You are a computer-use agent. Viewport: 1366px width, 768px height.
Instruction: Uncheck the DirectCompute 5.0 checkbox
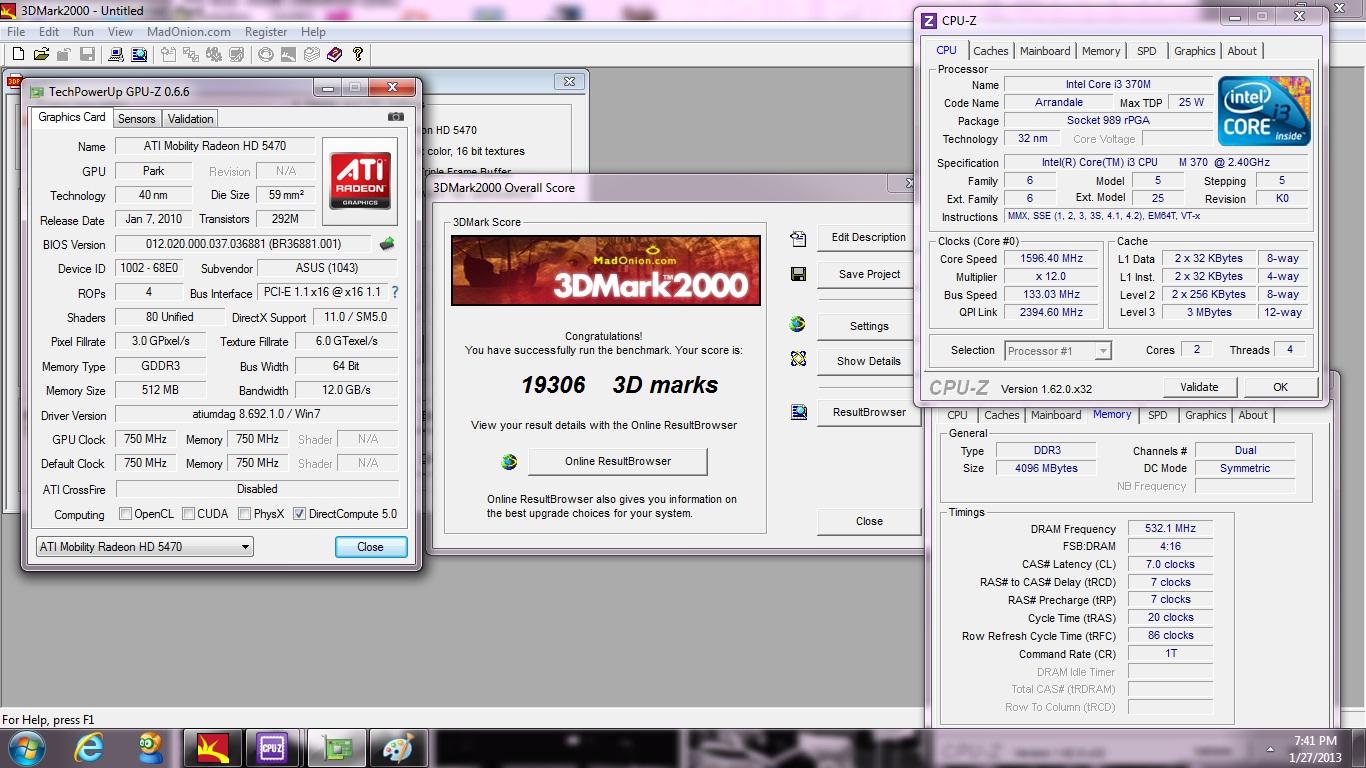click(x=300, y=514)
